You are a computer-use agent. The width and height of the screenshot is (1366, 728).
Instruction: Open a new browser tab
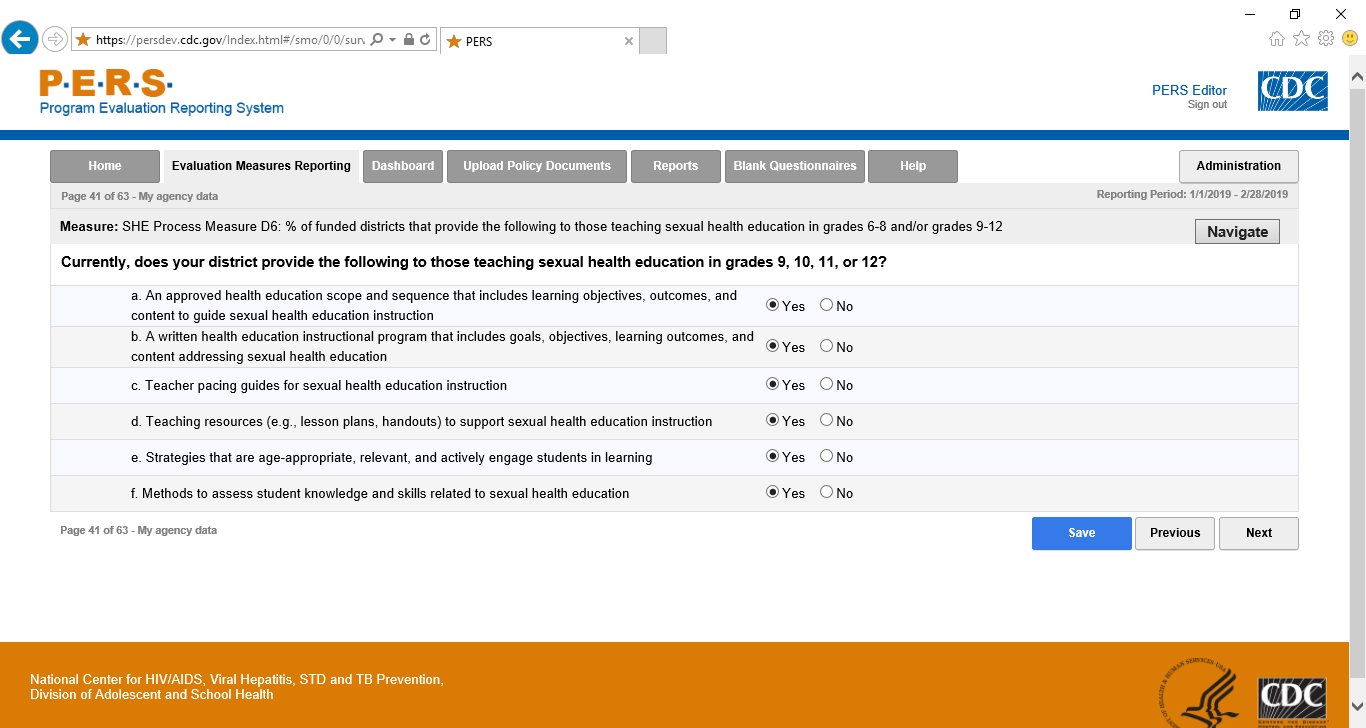652,41
